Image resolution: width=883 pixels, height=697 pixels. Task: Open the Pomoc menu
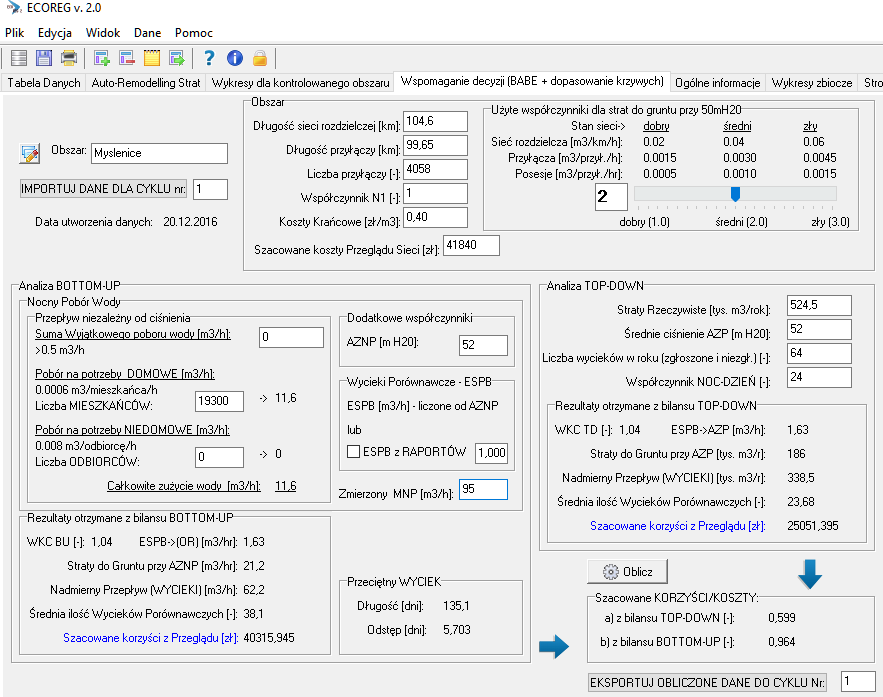pyautogui.click(x=194, y=33)
